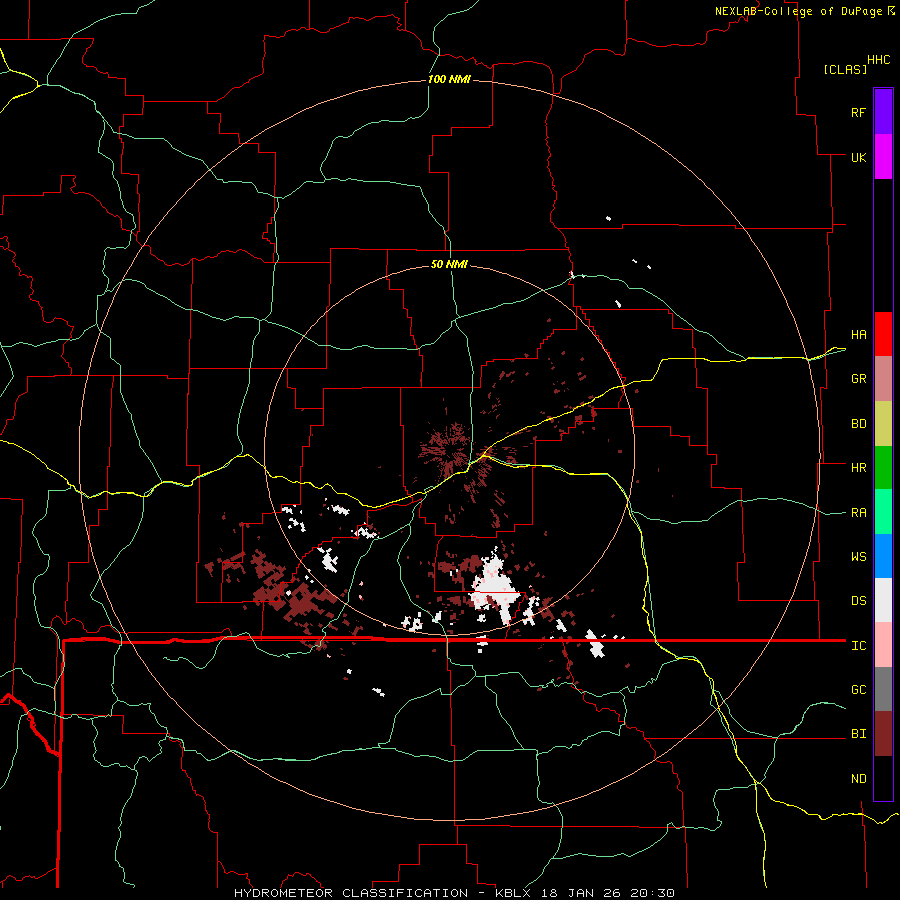Click the BD legend label
This screenshot has width=900, height=900.
pyautogui.click(x=858, y=424)
